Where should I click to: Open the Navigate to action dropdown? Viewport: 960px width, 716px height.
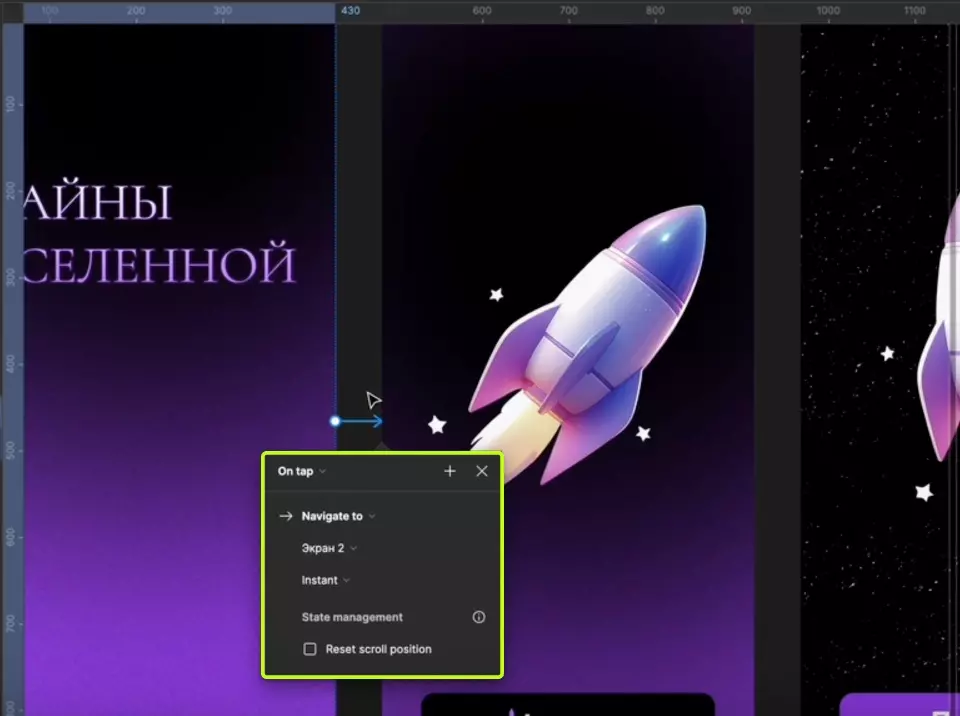338,516
